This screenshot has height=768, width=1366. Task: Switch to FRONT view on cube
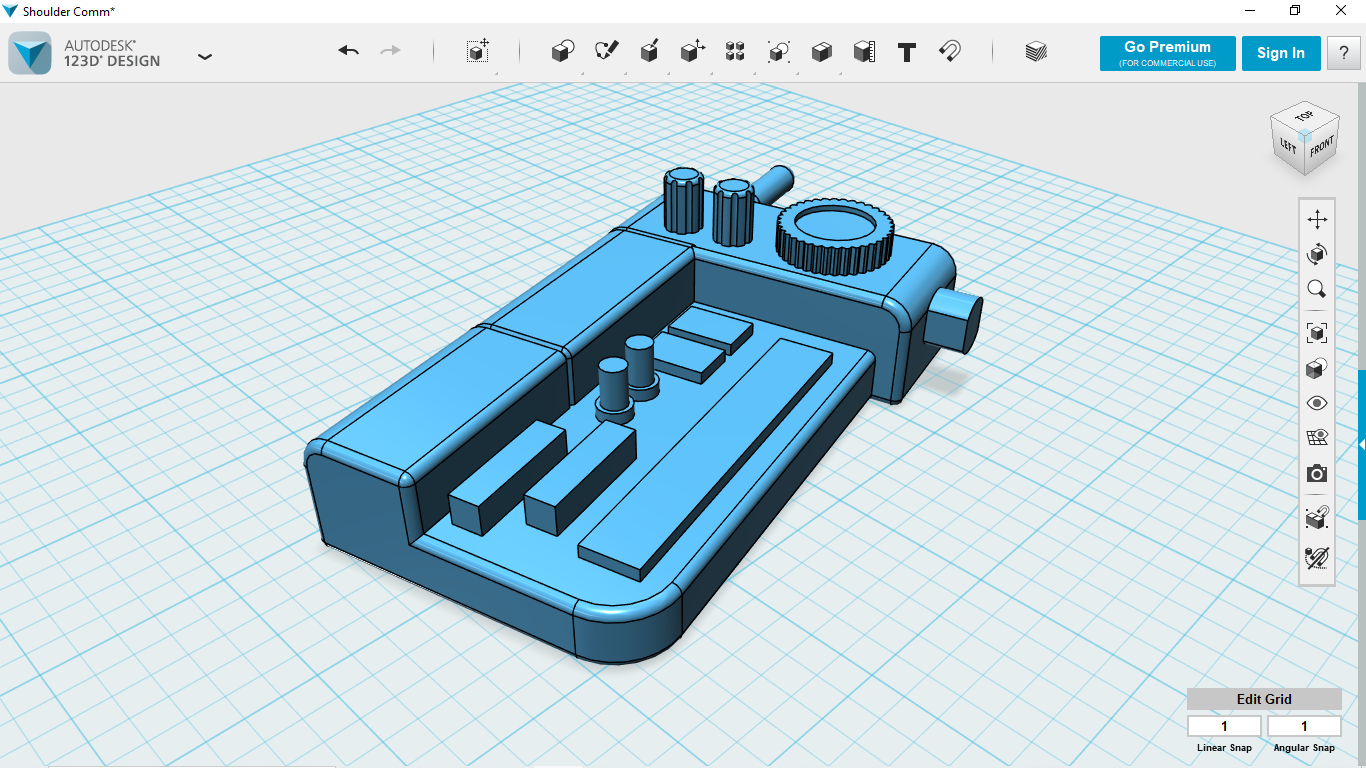tap(1321, 147)
